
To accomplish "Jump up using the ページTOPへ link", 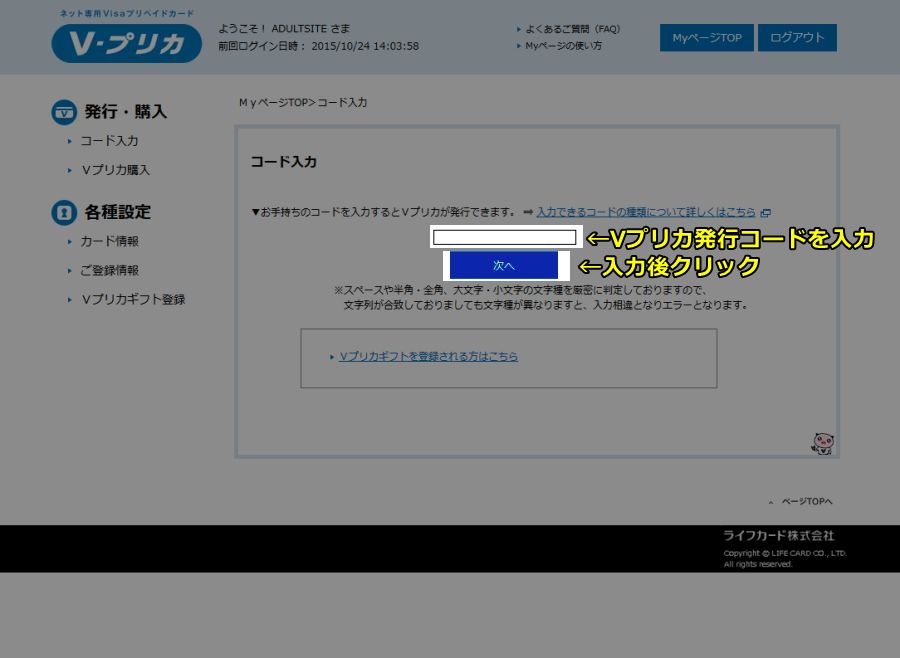I will coord(805,501).
